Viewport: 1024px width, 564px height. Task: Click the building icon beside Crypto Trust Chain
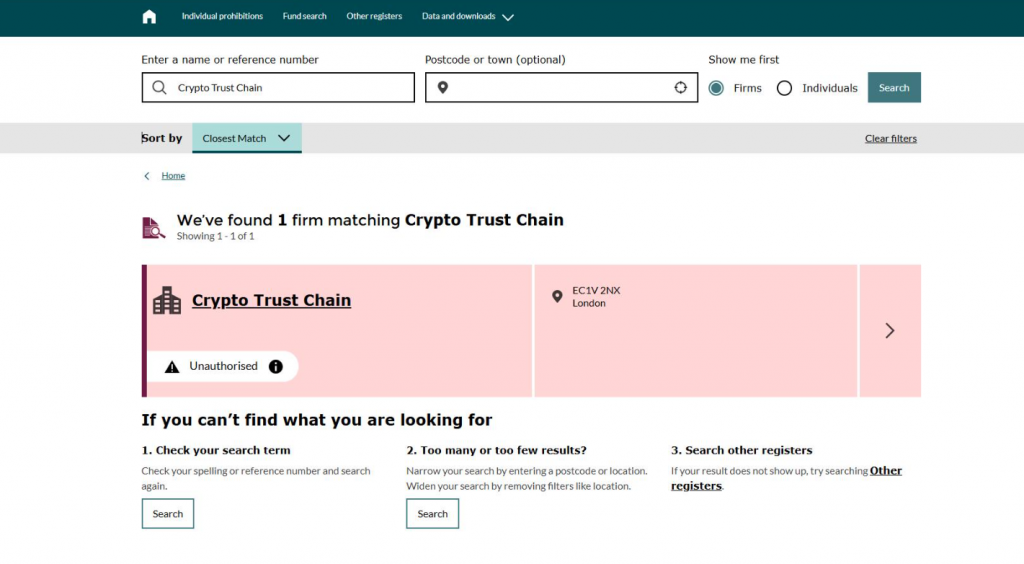[167, 300]
